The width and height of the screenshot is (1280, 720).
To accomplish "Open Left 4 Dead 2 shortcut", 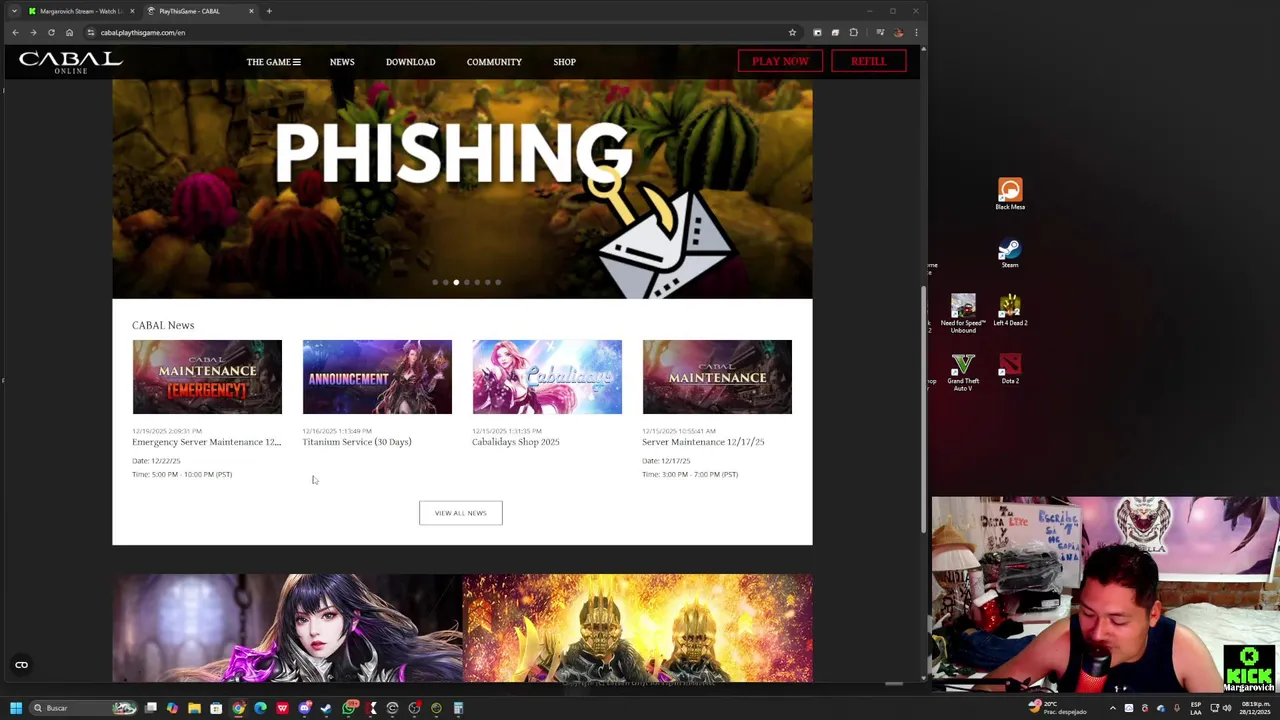I will (1010, 310).
